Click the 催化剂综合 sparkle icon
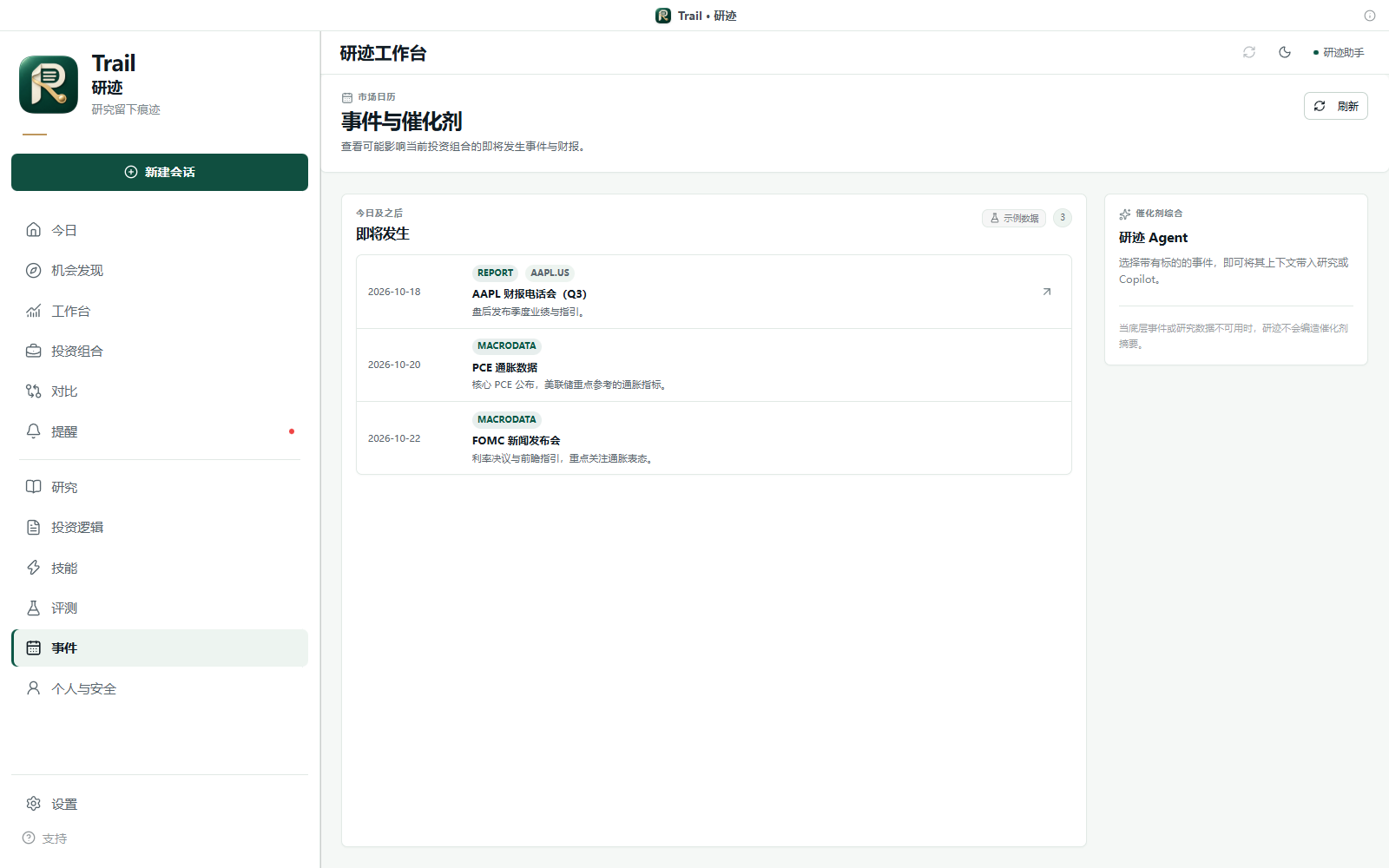Viewport: 1389px width, 868px height. [1125, 214]
